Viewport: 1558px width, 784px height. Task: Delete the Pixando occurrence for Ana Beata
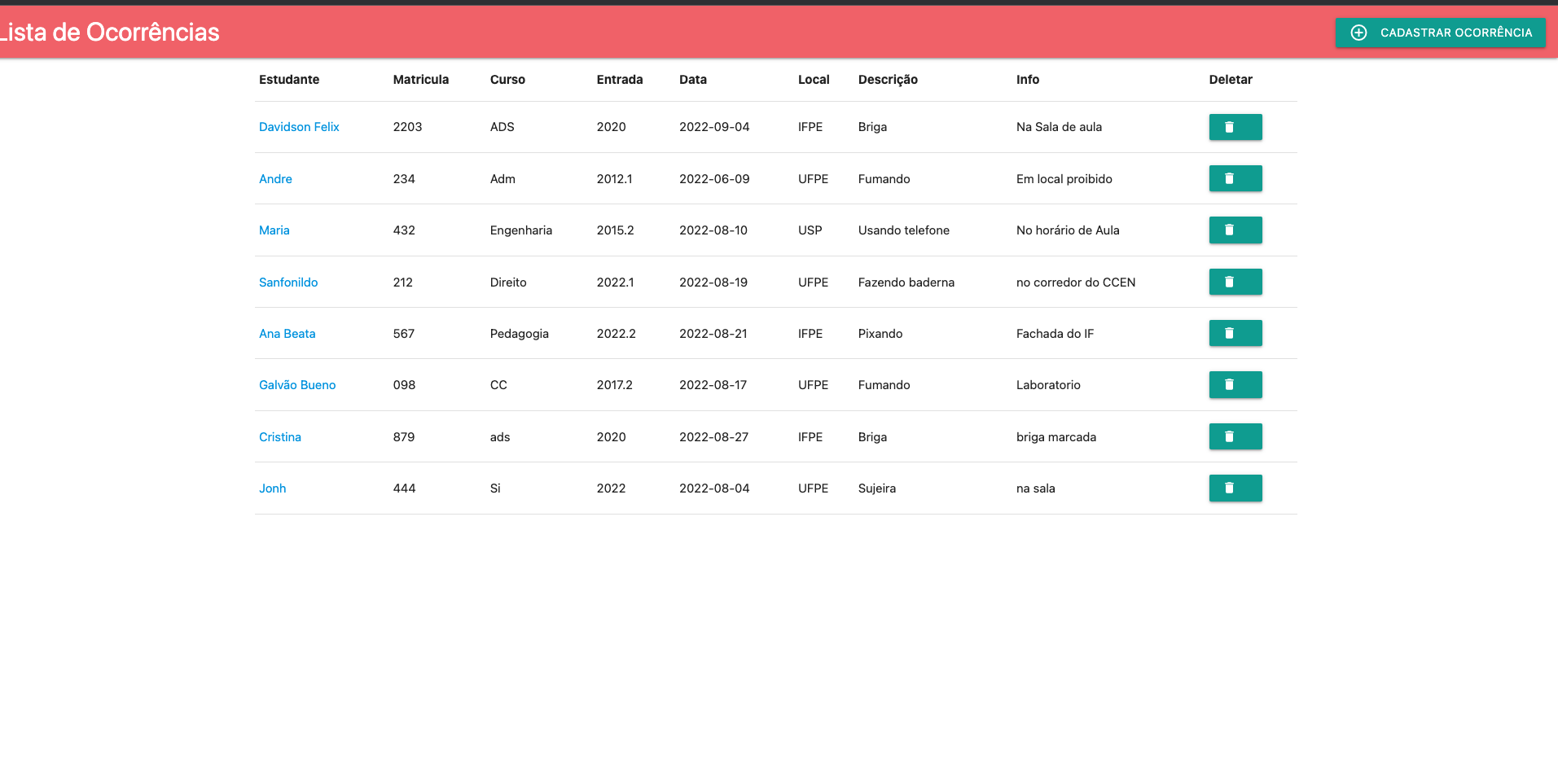coord(1235,333)
